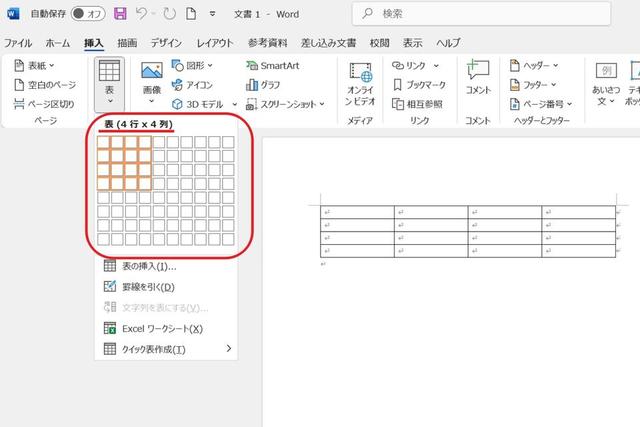
Task: Switch to the 表示 tab
Action: pos(413,43)
